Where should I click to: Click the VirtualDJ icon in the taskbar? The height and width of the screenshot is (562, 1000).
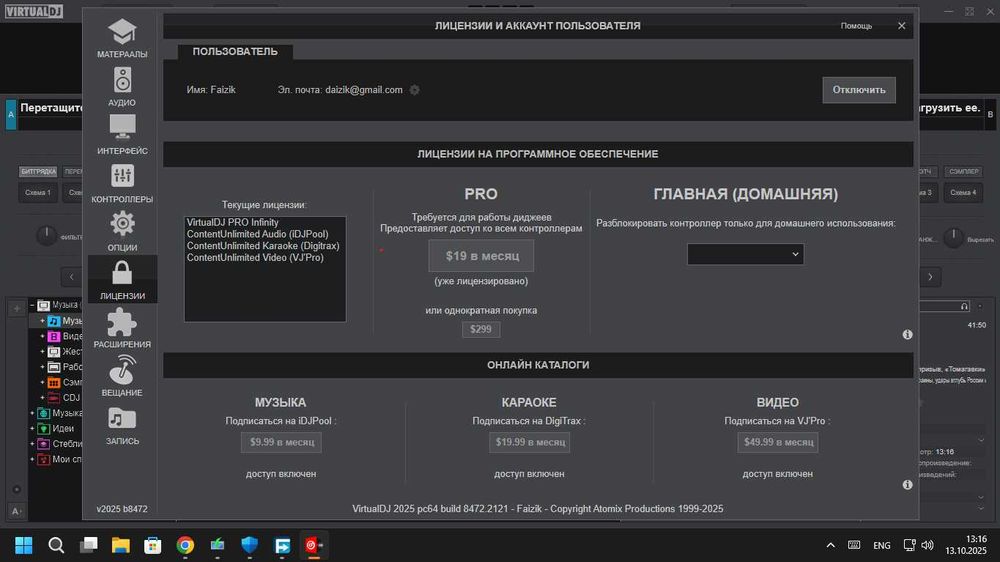pos(314,545)
